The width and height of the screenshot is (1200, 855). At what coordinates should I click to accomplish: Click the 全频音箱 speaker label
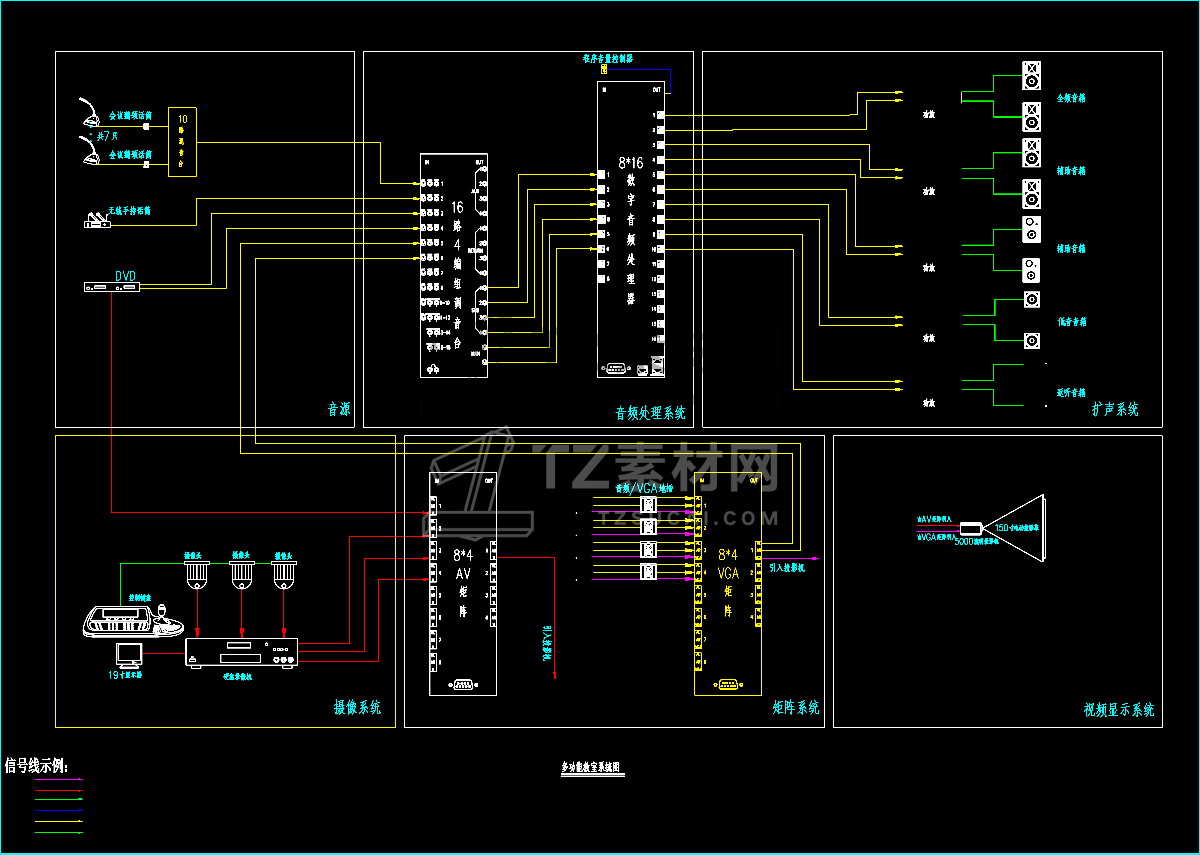[1071, 99]
